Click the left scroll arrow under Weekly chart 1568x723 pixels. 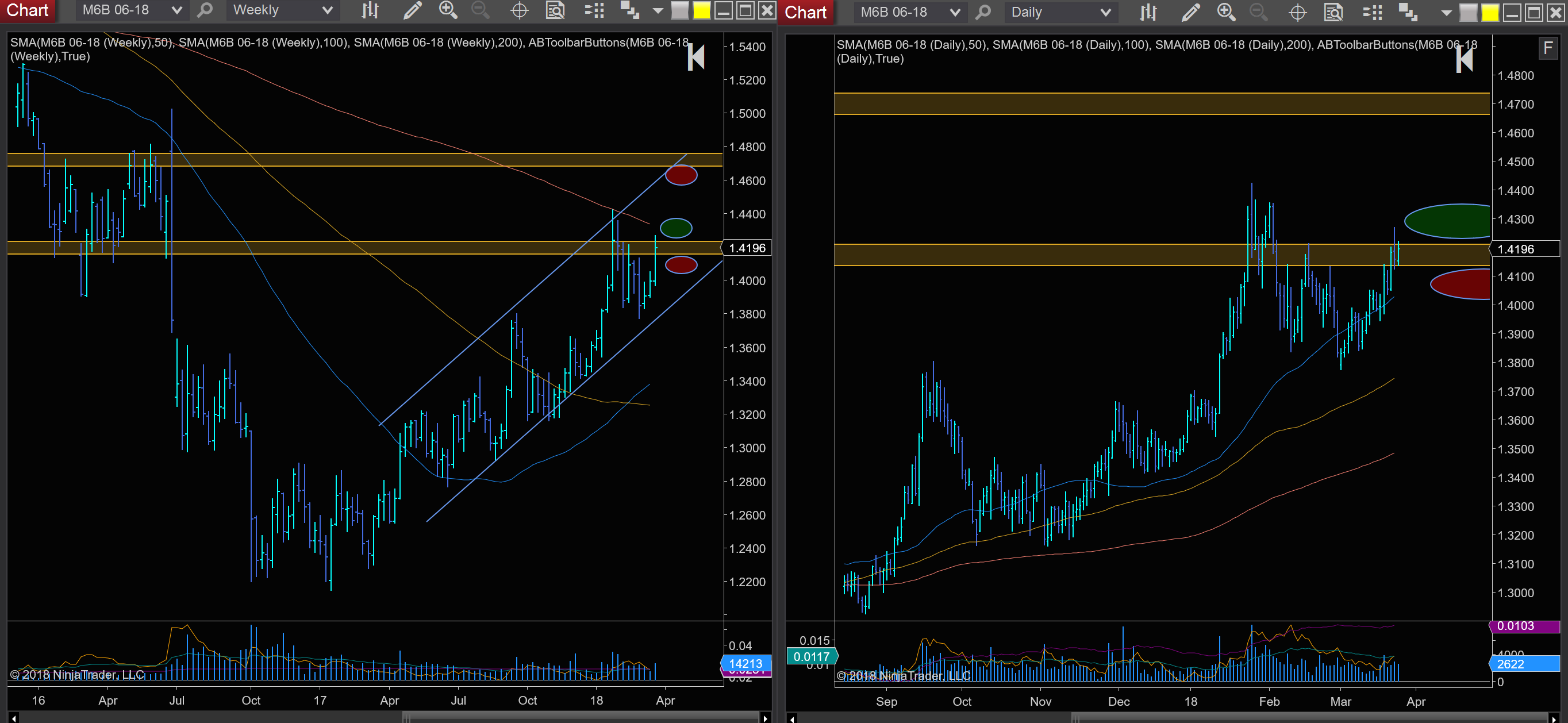pos(13,718)
